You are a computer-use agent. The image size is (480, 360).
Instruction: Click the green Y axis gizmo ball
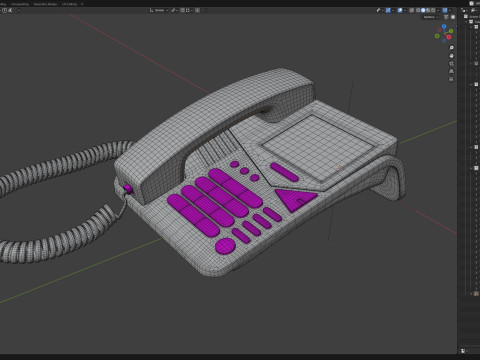[x=451, y=31]
